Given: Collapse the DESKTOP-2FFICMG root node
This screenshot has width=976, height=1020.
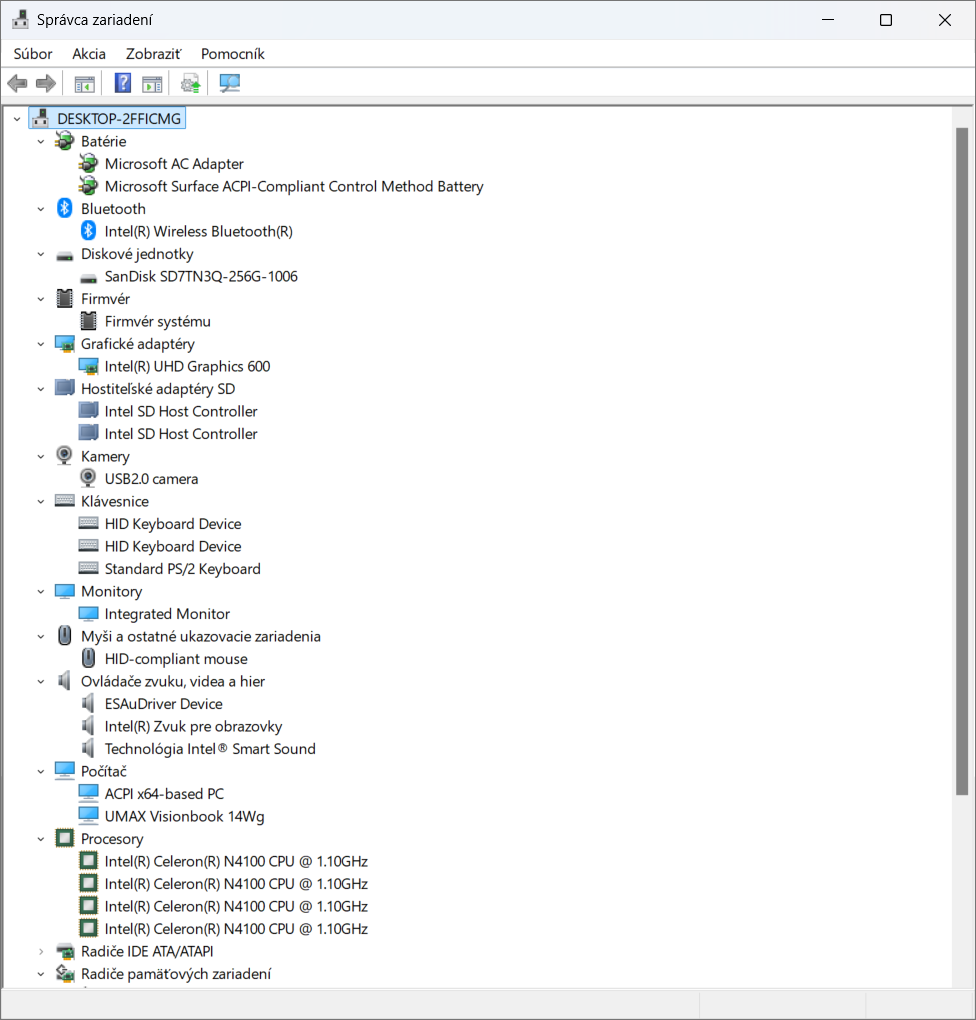Looking at the screenshot, I should coord(17,119).
